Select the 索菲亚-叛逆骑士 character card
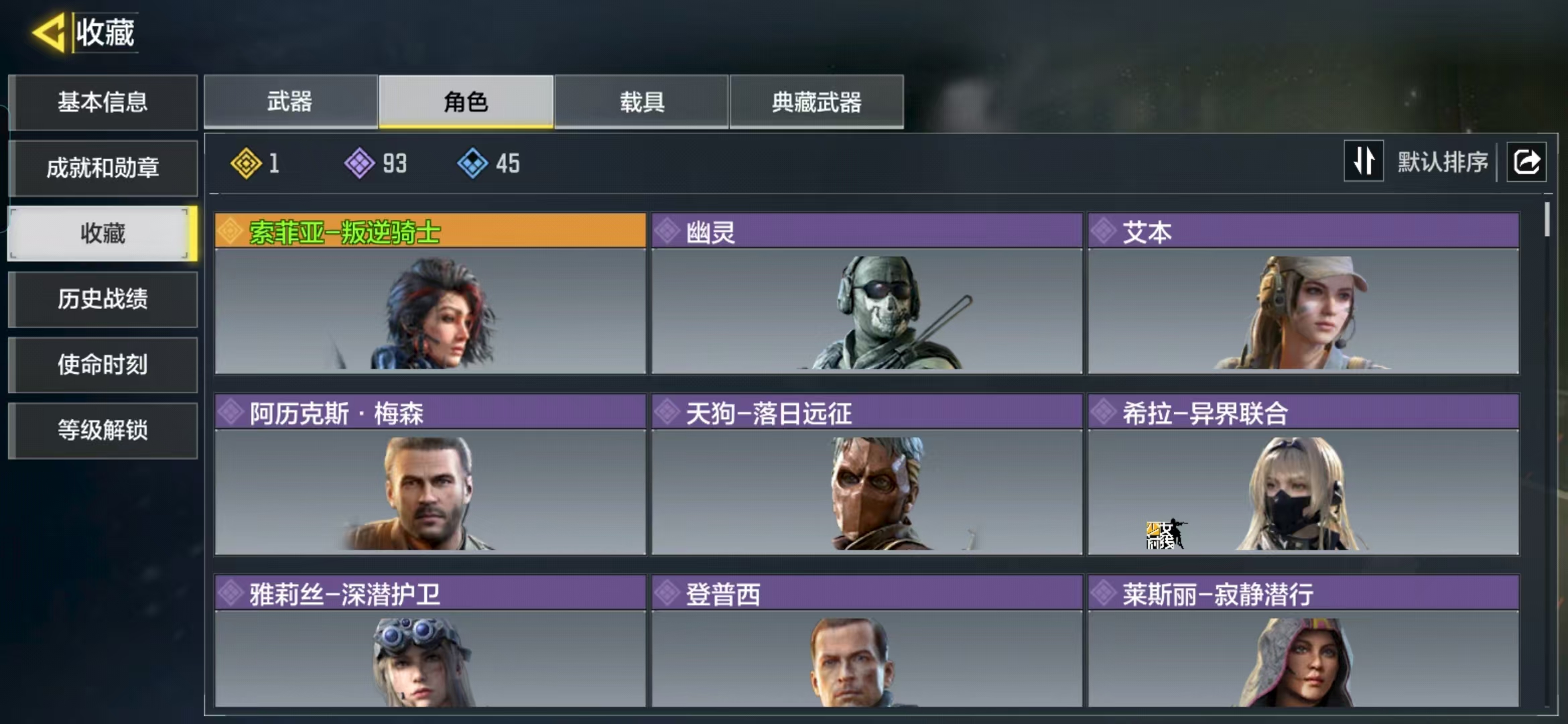The image size is (1568, 724). coord(430,293)
